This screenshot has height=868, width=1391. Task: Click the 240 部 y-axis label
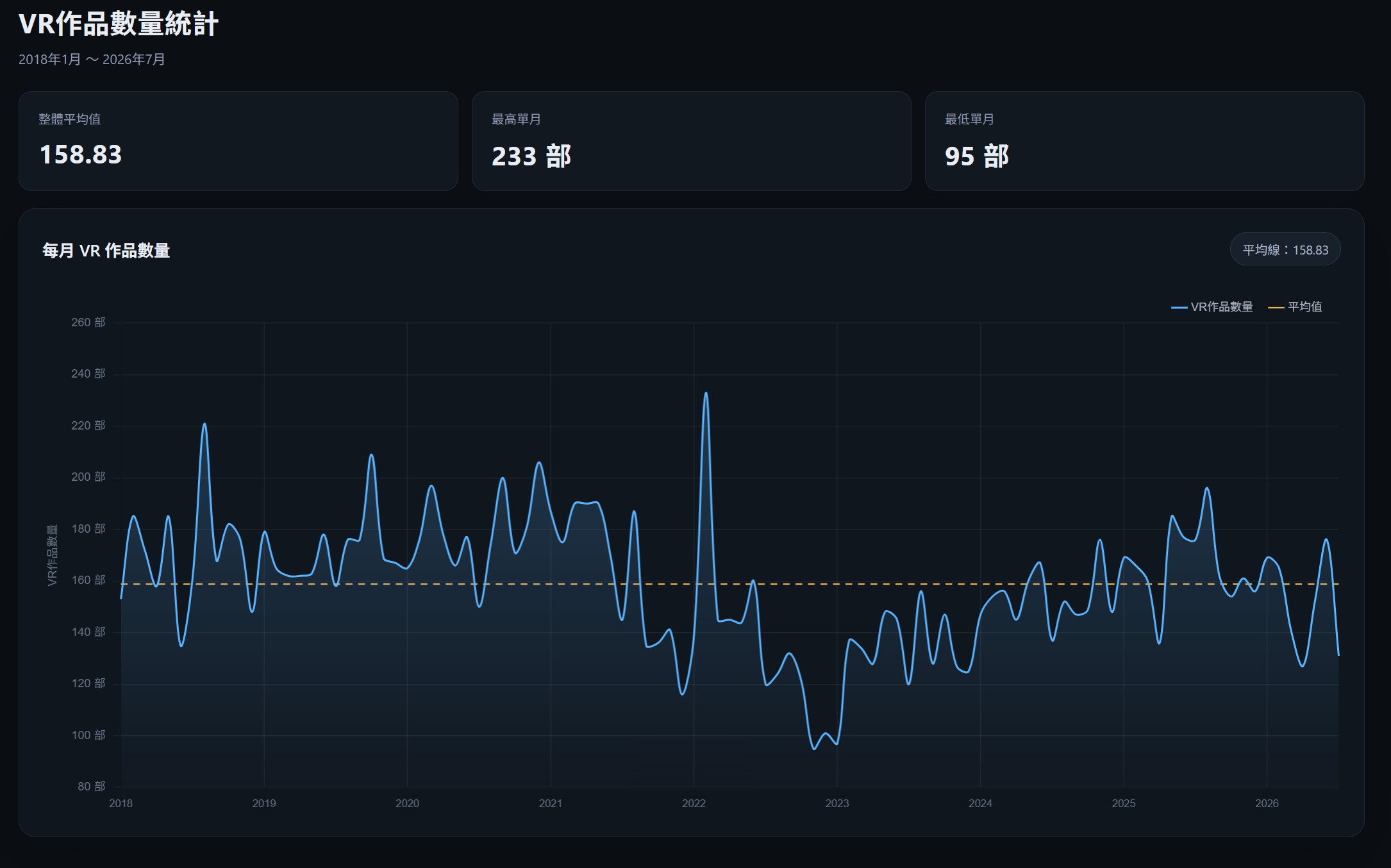pyautogui.click(x=88, y=374)
